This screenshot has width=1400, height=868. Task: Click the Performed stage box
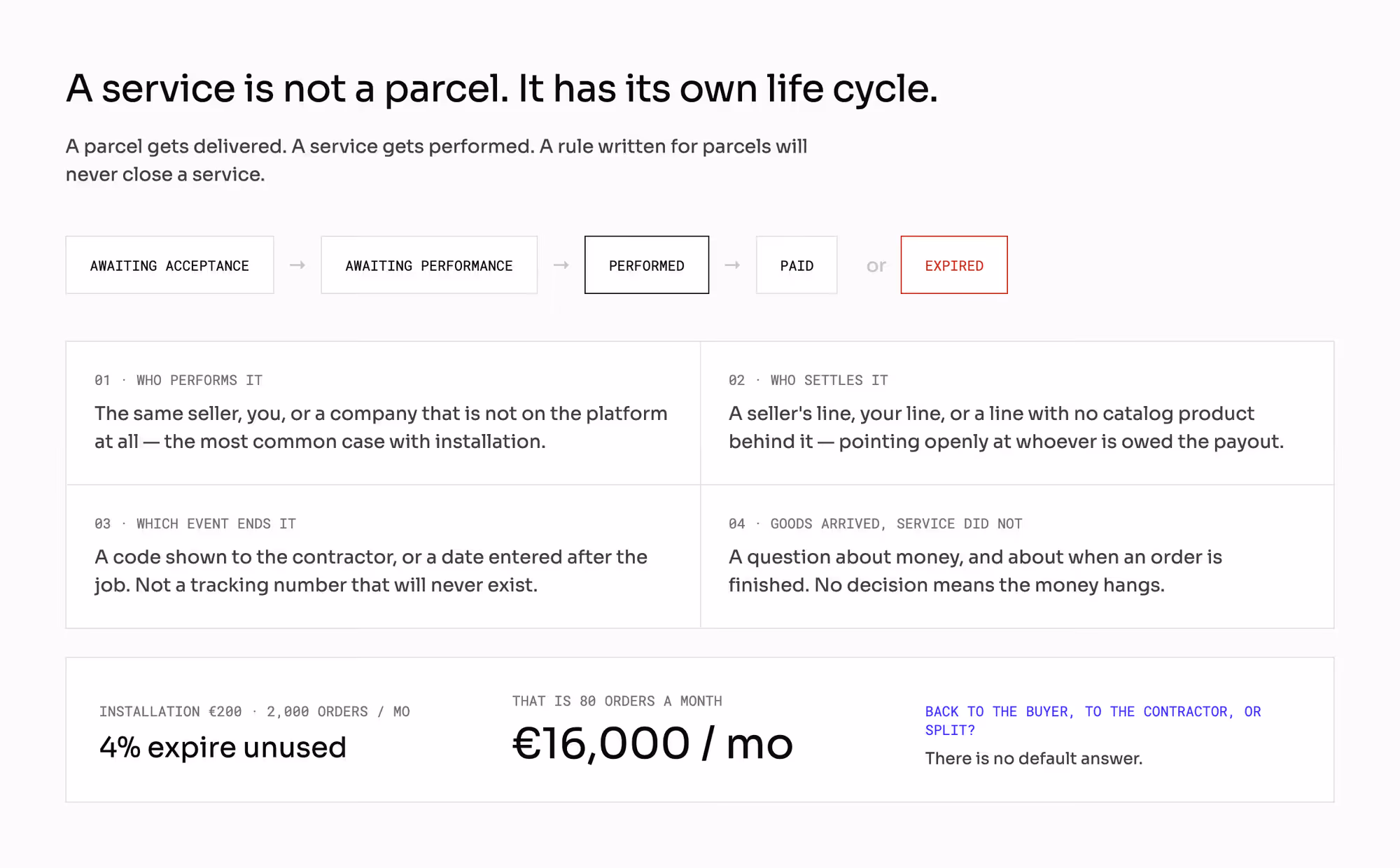[647, 265]
